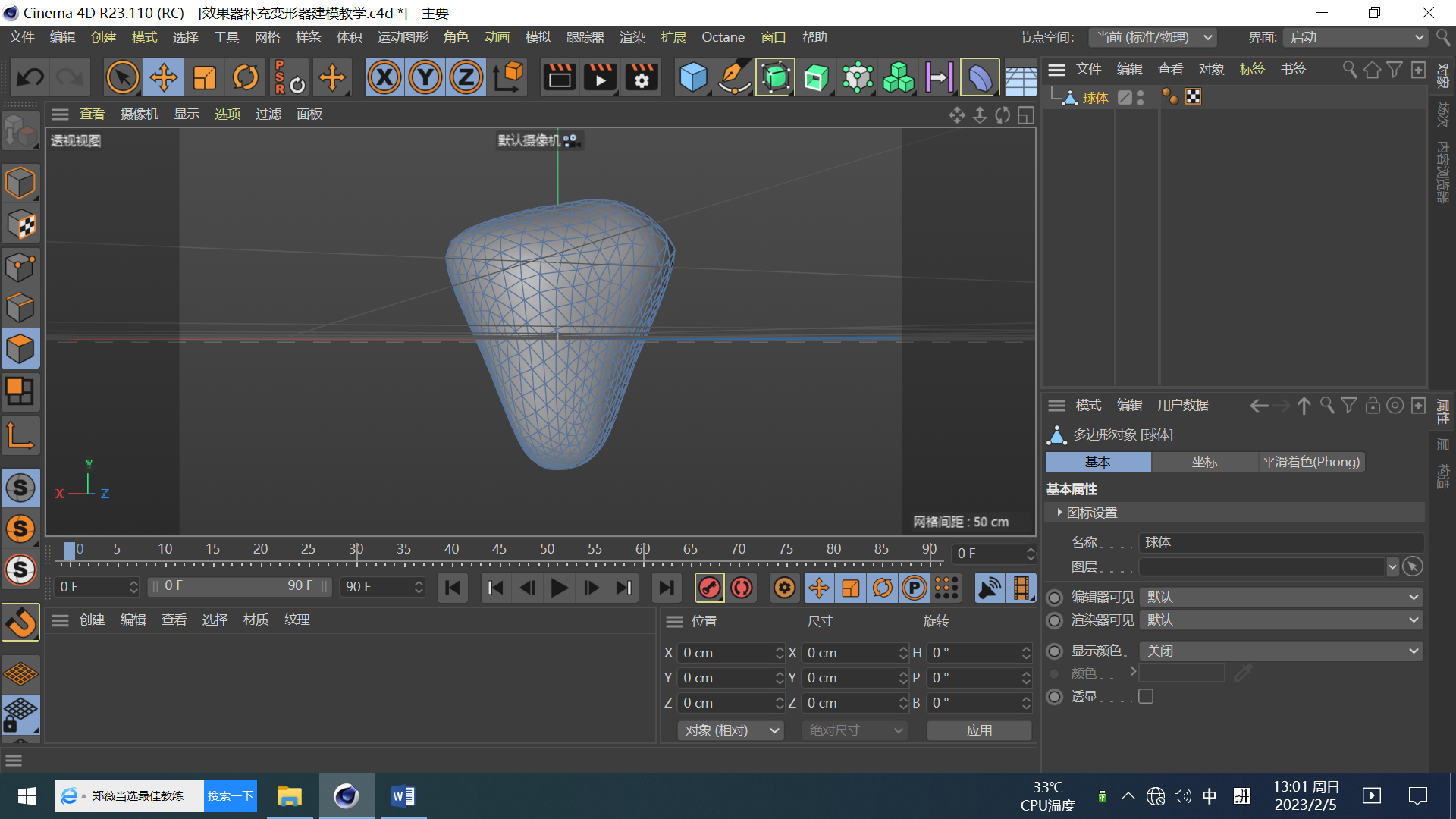Open the object manager 标签 menu
This screenshot has height=819, width=1456.
1252,69
